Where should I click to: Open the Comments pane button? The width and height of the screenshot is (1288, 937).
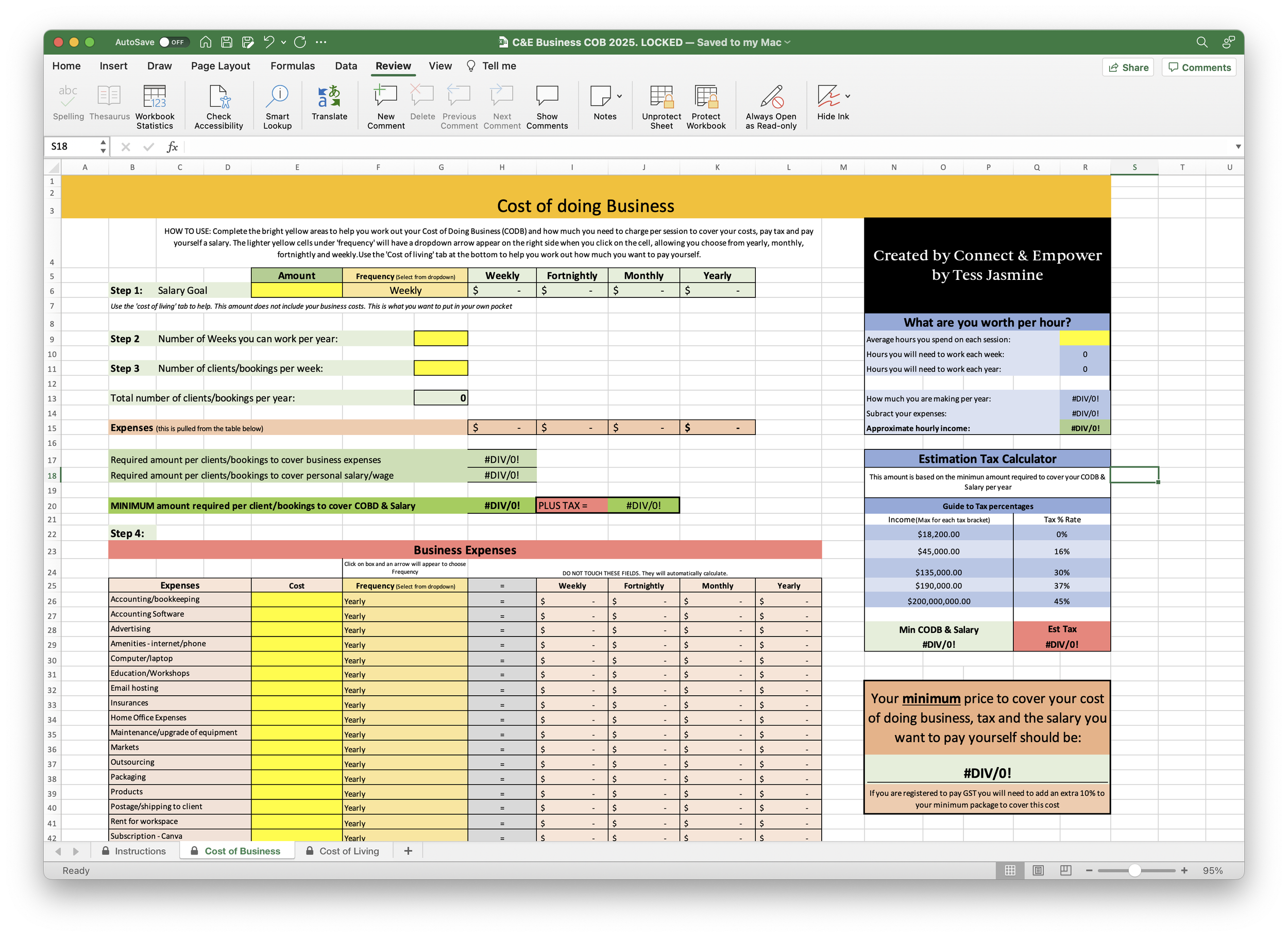click(1199, 67)
